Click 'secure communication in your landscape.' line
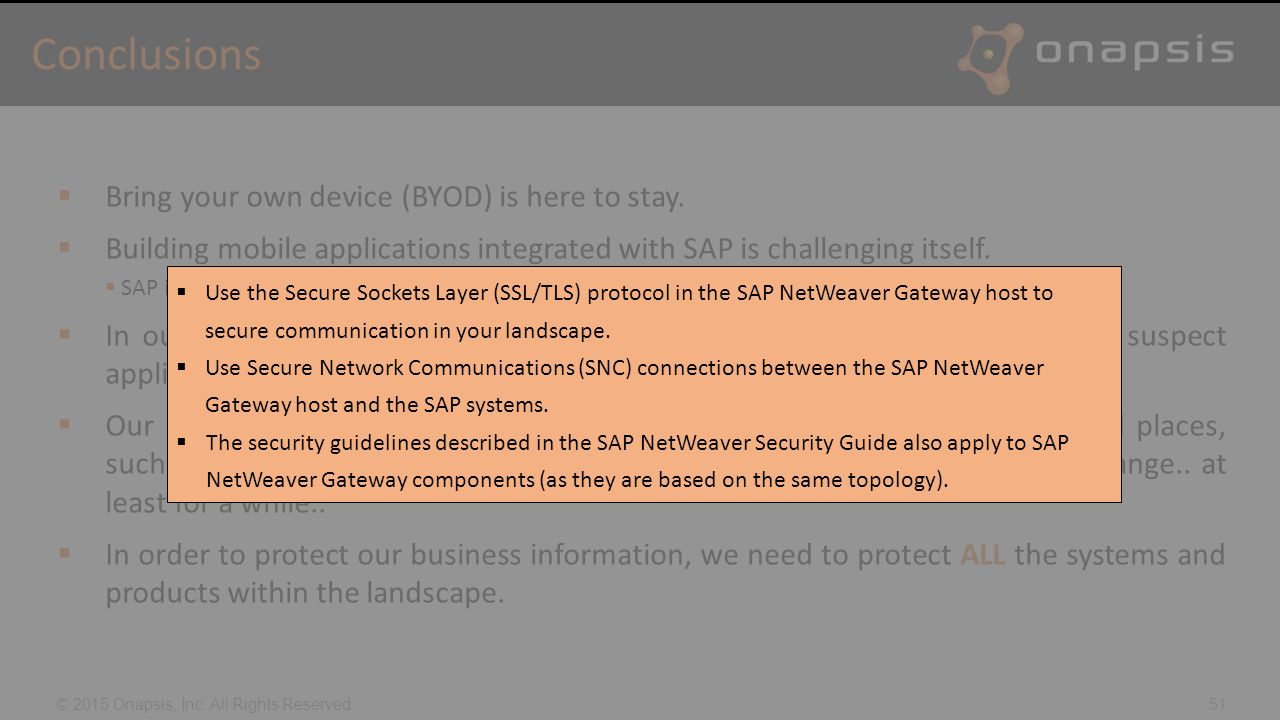The height and width of the screenshot is (720, 1280). pyautogui.click(x=407, y=330)
